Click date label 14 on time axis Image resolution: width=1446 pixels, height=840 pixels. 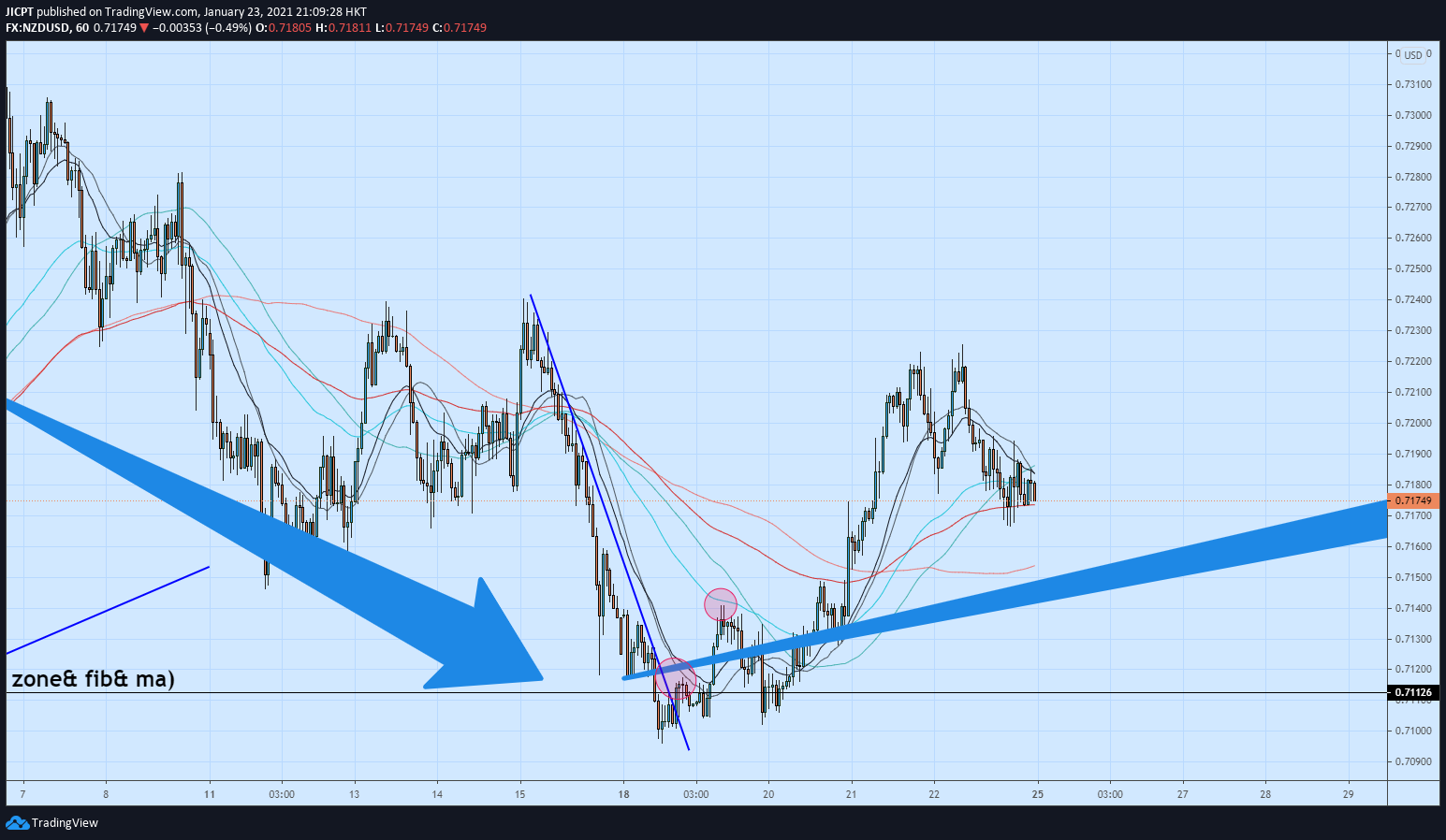(437, 794)
